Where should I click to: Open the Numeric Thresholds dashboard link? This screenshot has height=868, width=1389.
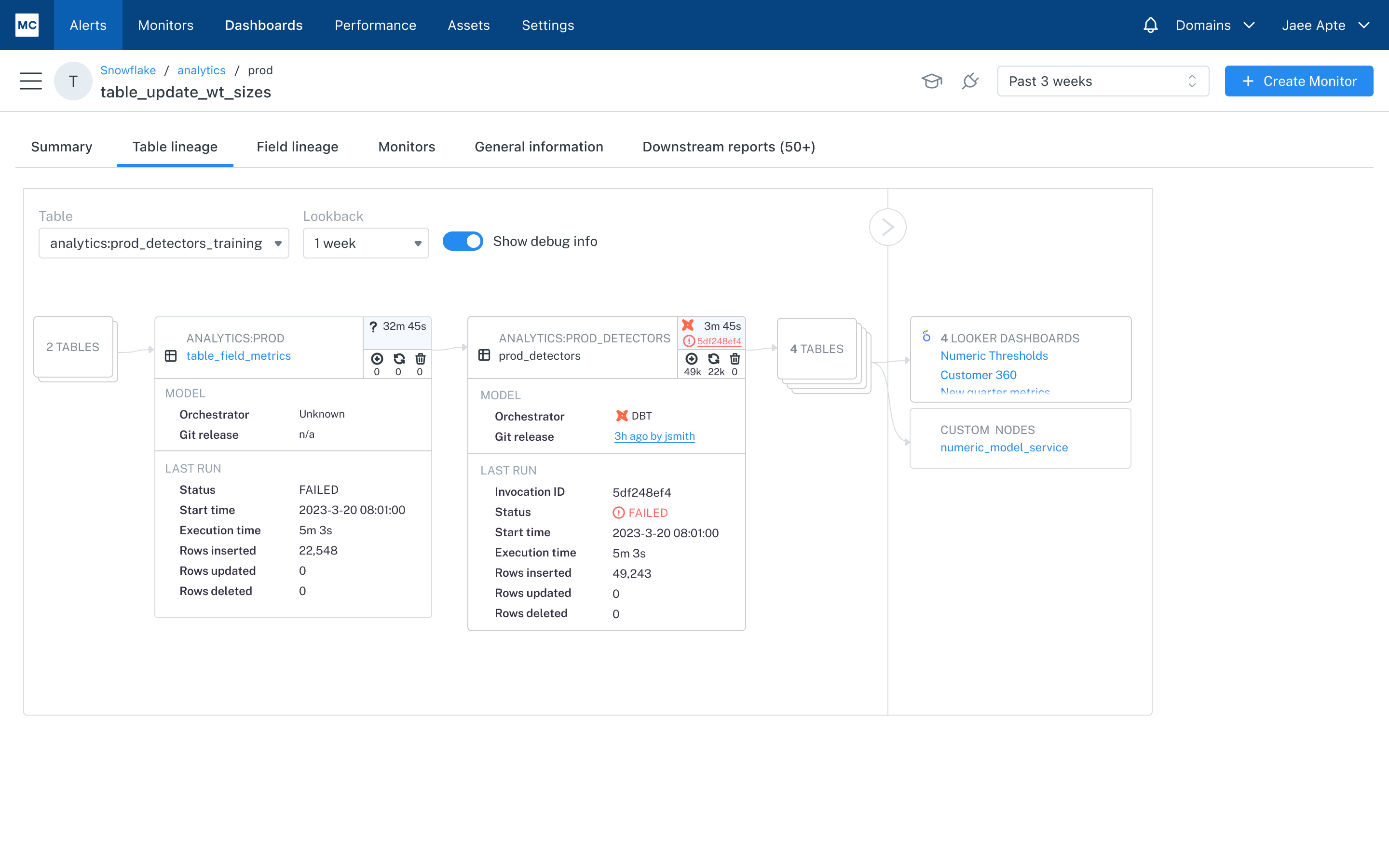(994, 356)
